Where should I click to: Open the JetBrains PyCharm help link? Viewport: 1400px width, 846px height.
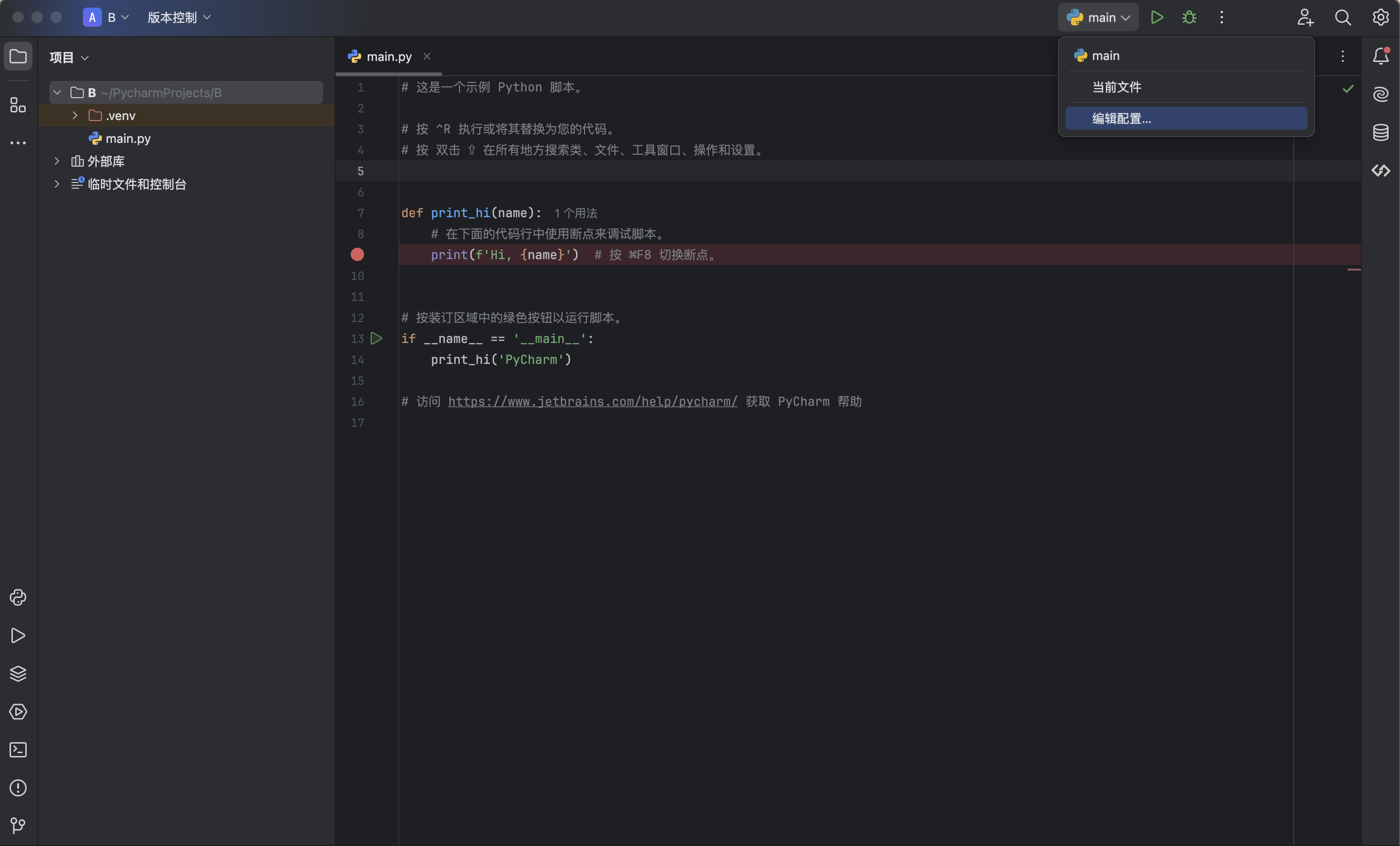tap(592, 402)
